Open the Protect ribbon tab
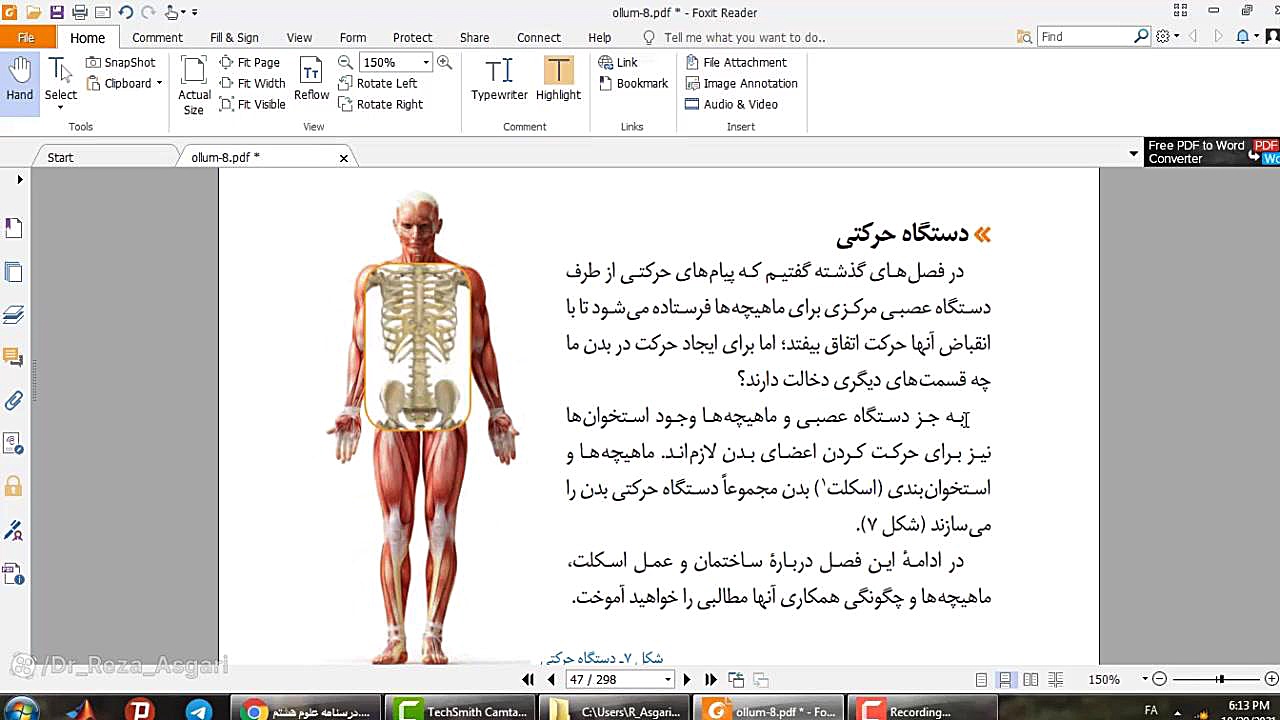Viewport: 1280px width, 720px height. pyautogui.click(x=412, y=38)
